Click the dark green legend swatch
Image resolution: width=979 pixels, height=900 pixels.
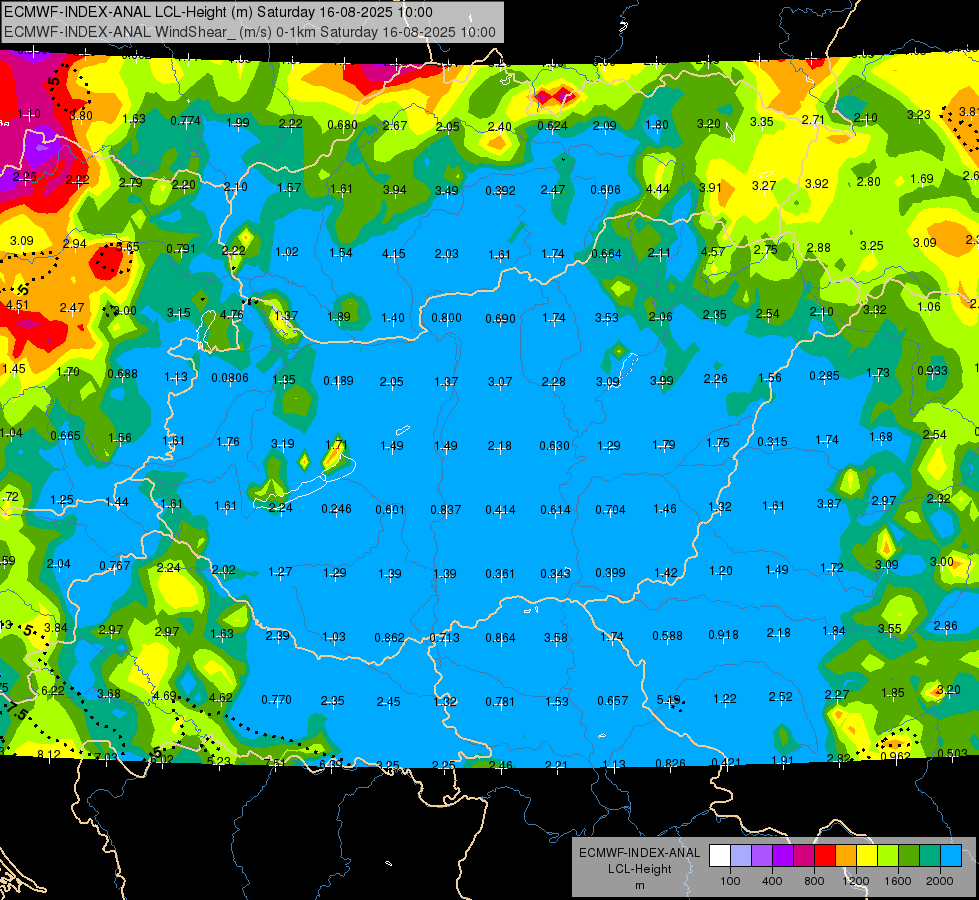point(909,855)
